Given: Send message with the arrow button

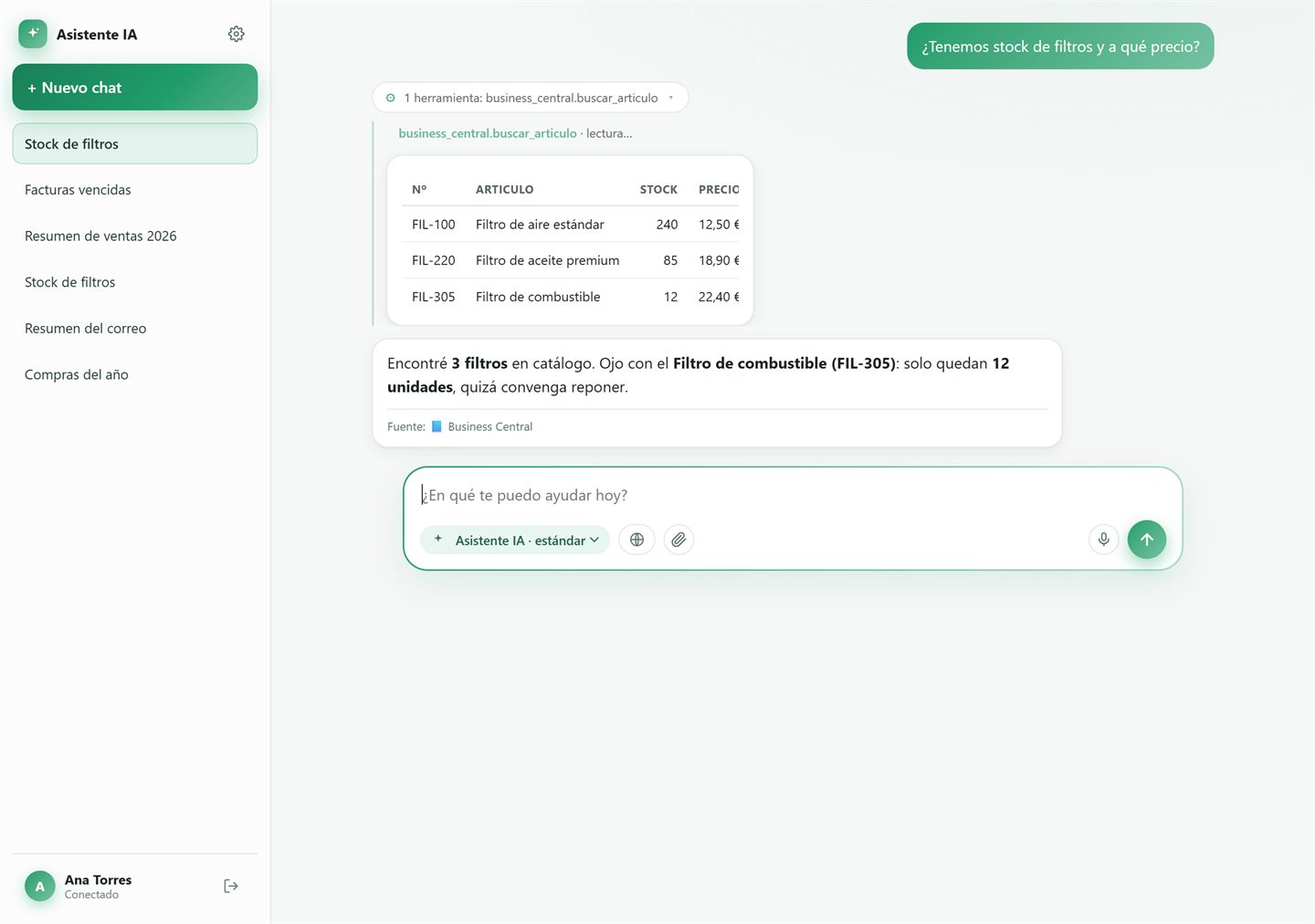Looking at the screenshot, I should (x=1146, y=540).
